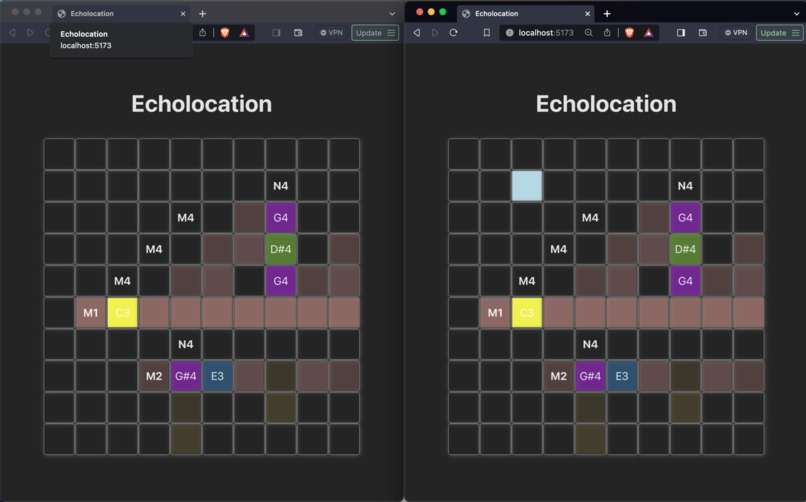Close the Echolocation tab in left window
Image resolution: width=806 pixels, height=502 pixels.
click(183, 14)
